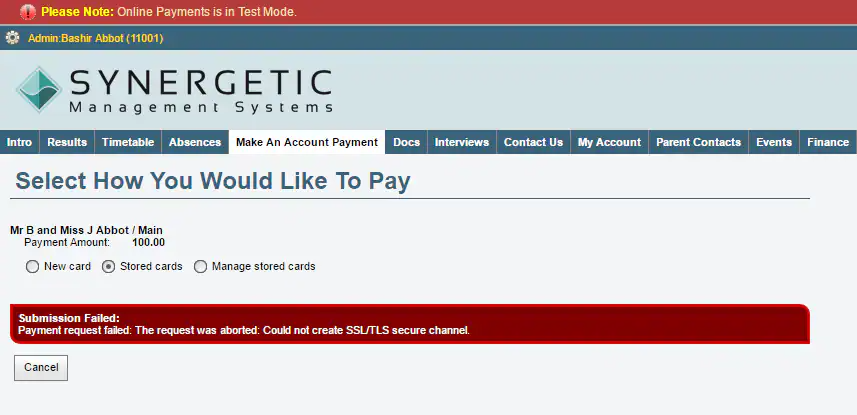Switch to the Events tab
Viewport: 857px width, 415px height.
774,142
